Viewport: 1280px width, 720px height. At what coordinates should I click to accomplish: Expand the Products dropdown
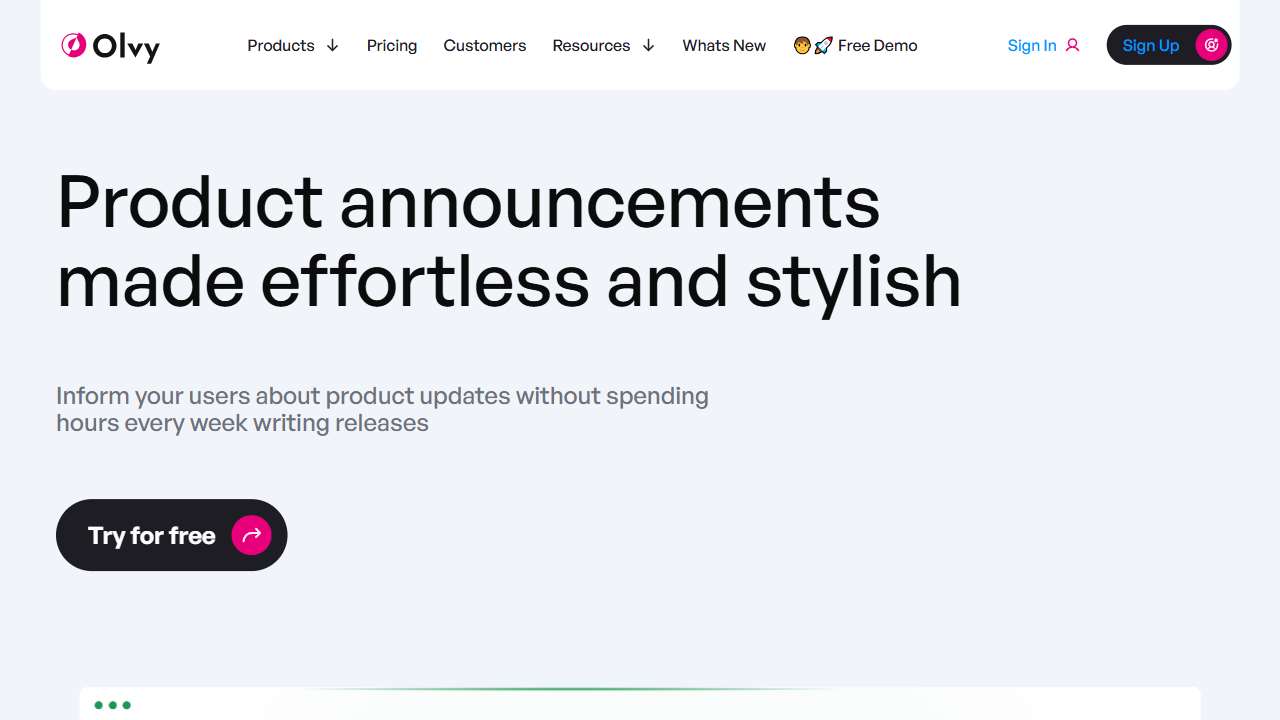281,45
